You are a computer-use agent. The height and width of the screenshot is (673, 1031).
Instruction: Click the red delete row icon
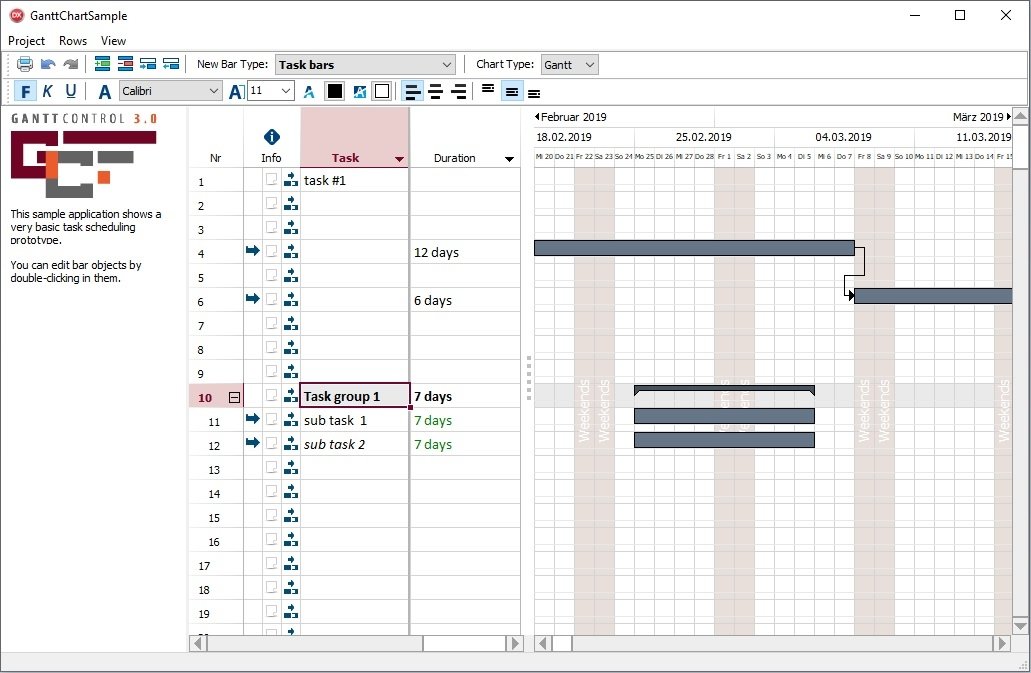tap(125, 64)
